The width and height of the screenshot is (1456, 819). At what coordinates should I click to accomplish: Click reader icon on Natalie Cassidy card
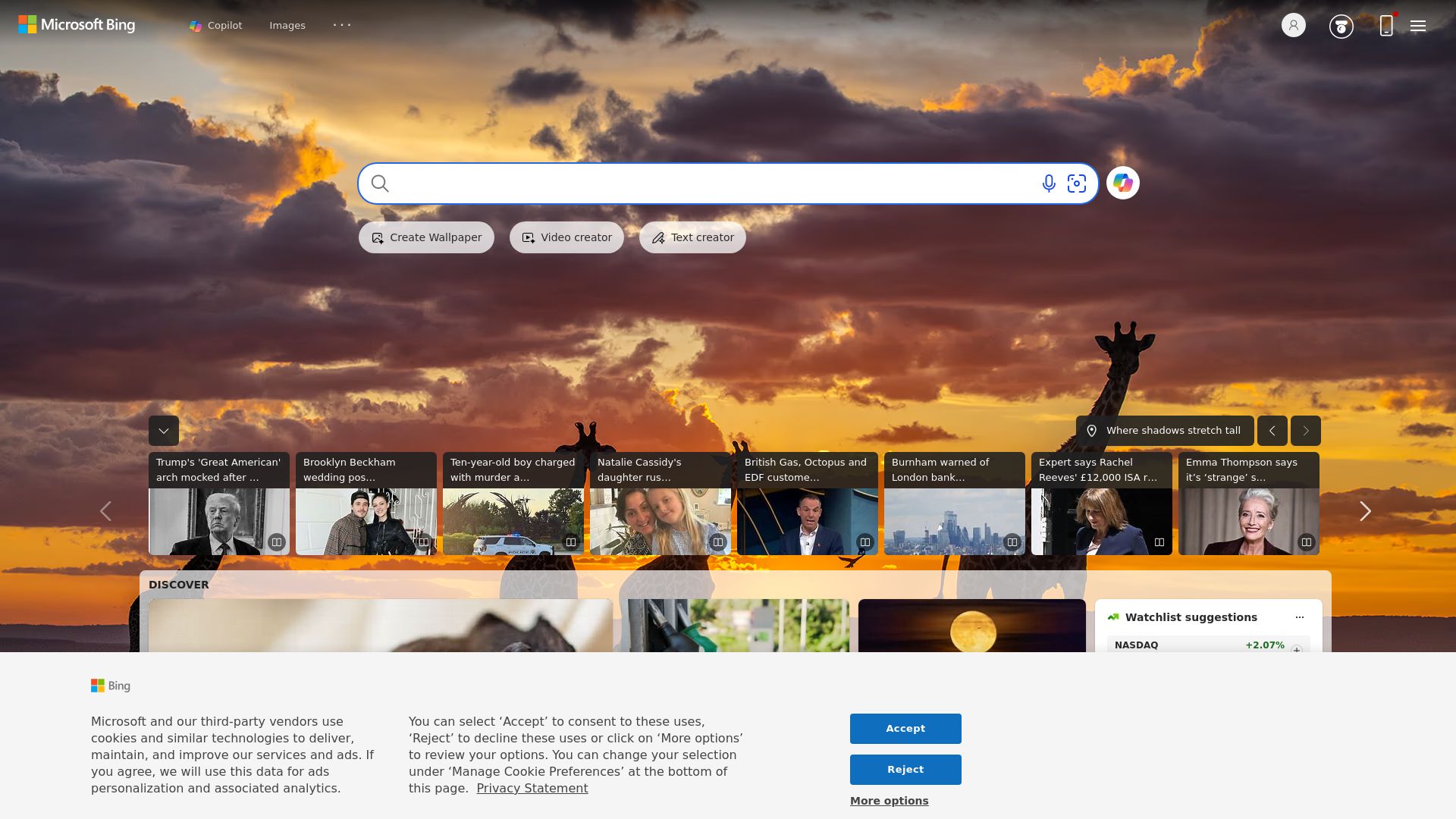point(718,542)
